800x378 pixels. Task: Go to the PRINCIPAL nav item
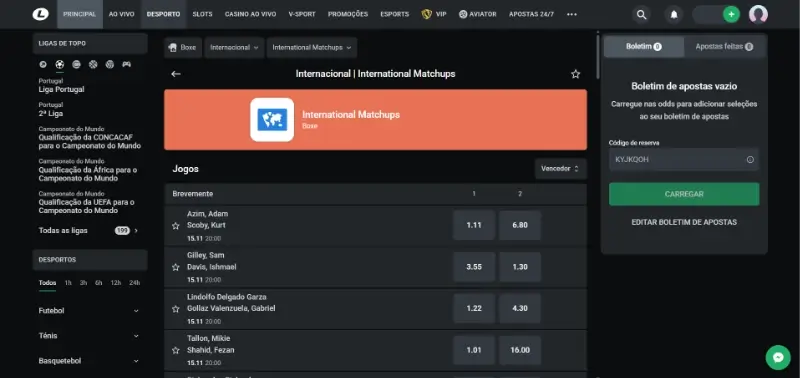coord(80,14)
